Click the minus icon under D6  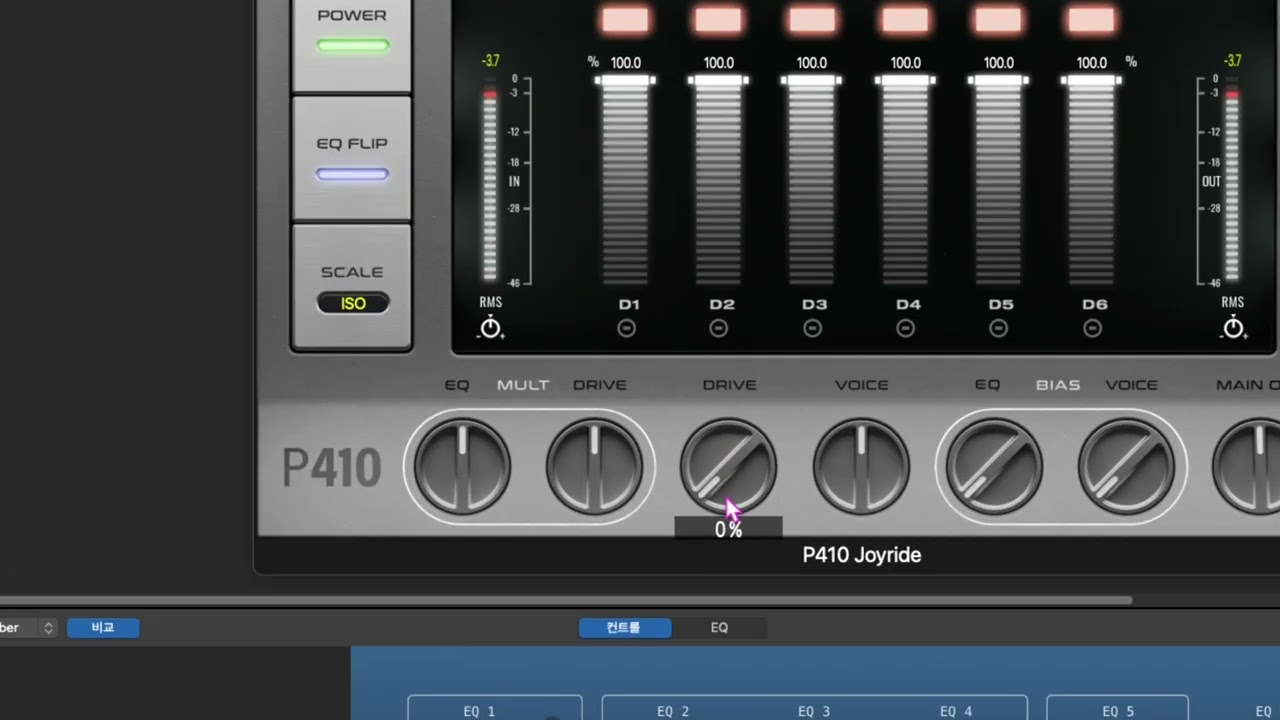(x=1092, y=328)
